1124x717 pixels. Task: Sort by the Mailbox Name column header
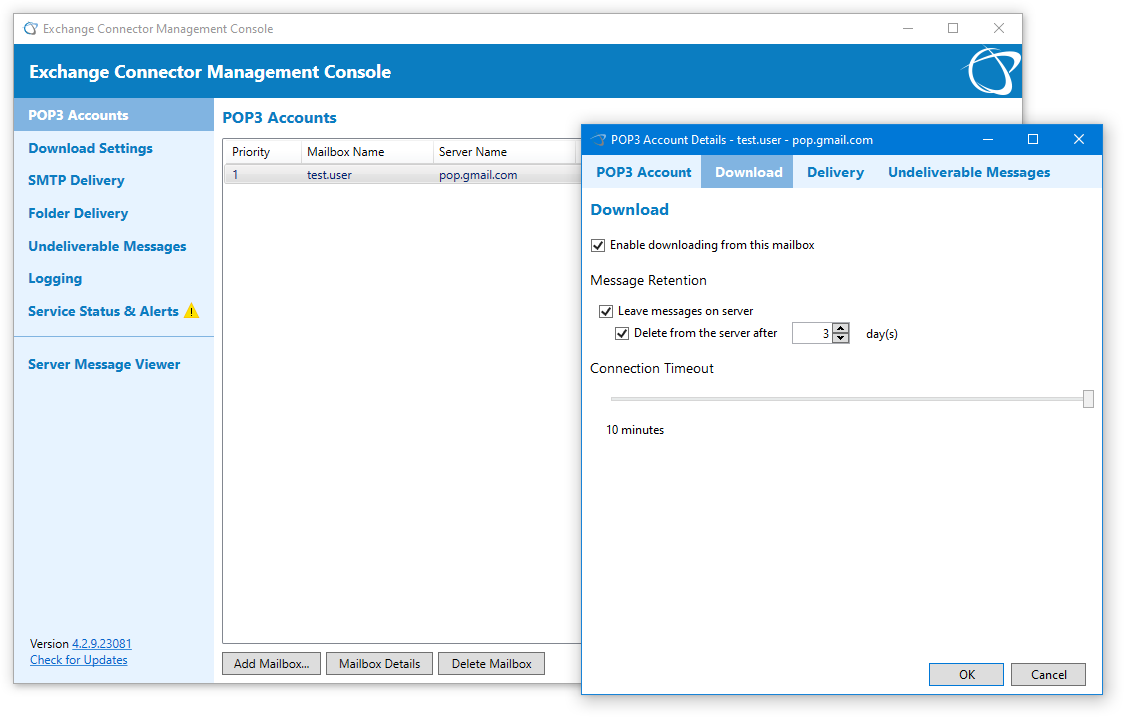point(367,152)
